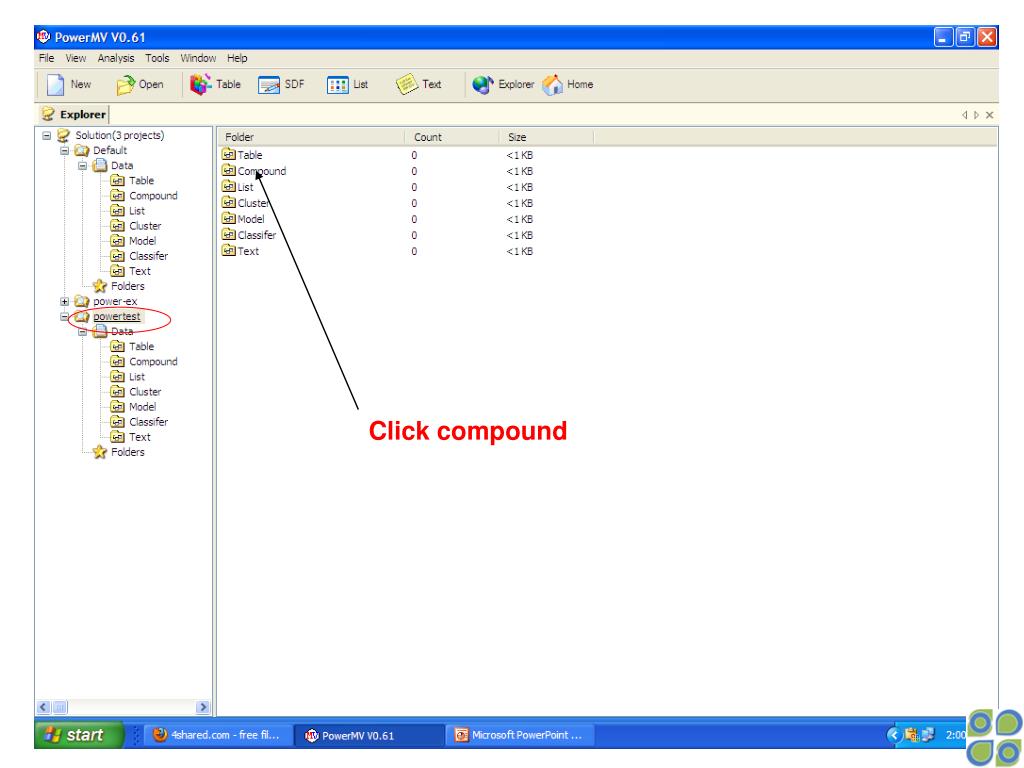Select Compound under powertest Data
The height and width of the screenshot is (768, 1024).
153,362
